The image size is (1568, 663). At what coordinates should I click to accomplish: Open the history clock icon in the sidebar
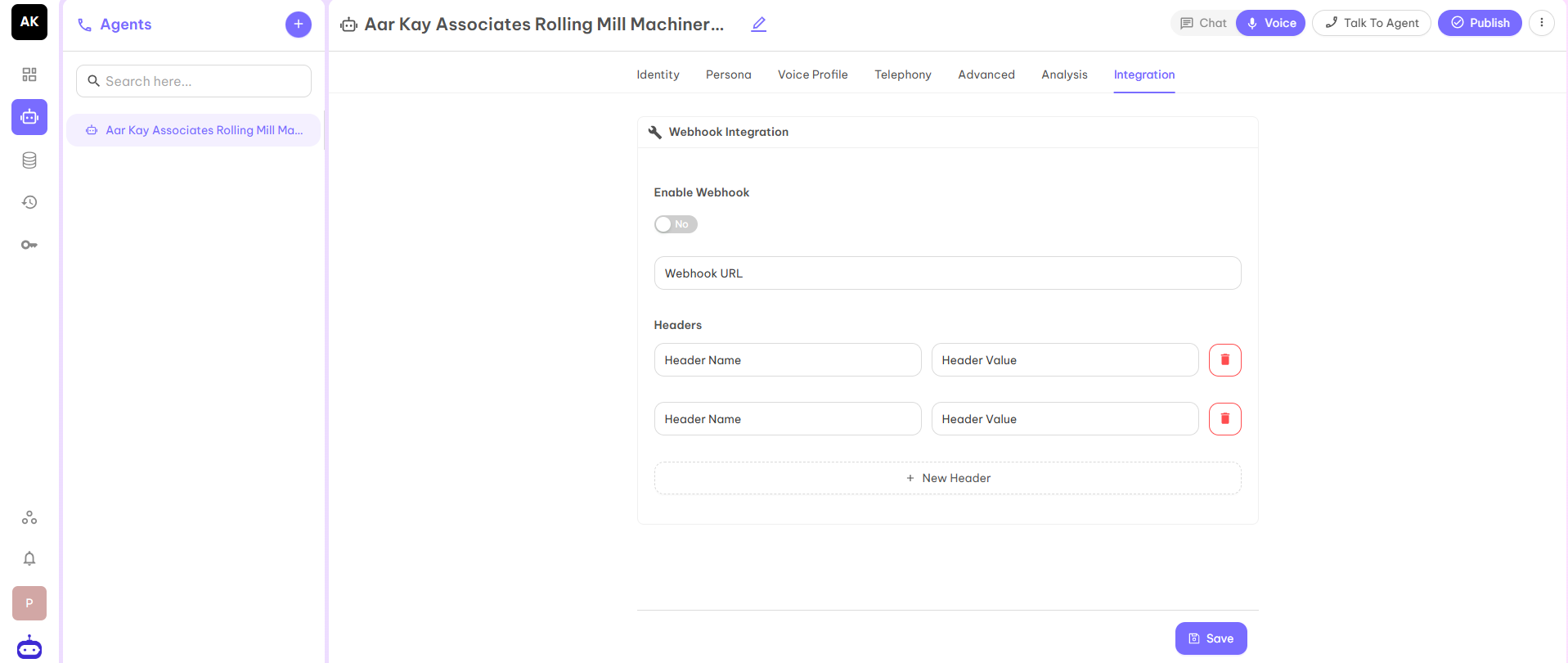29,202
